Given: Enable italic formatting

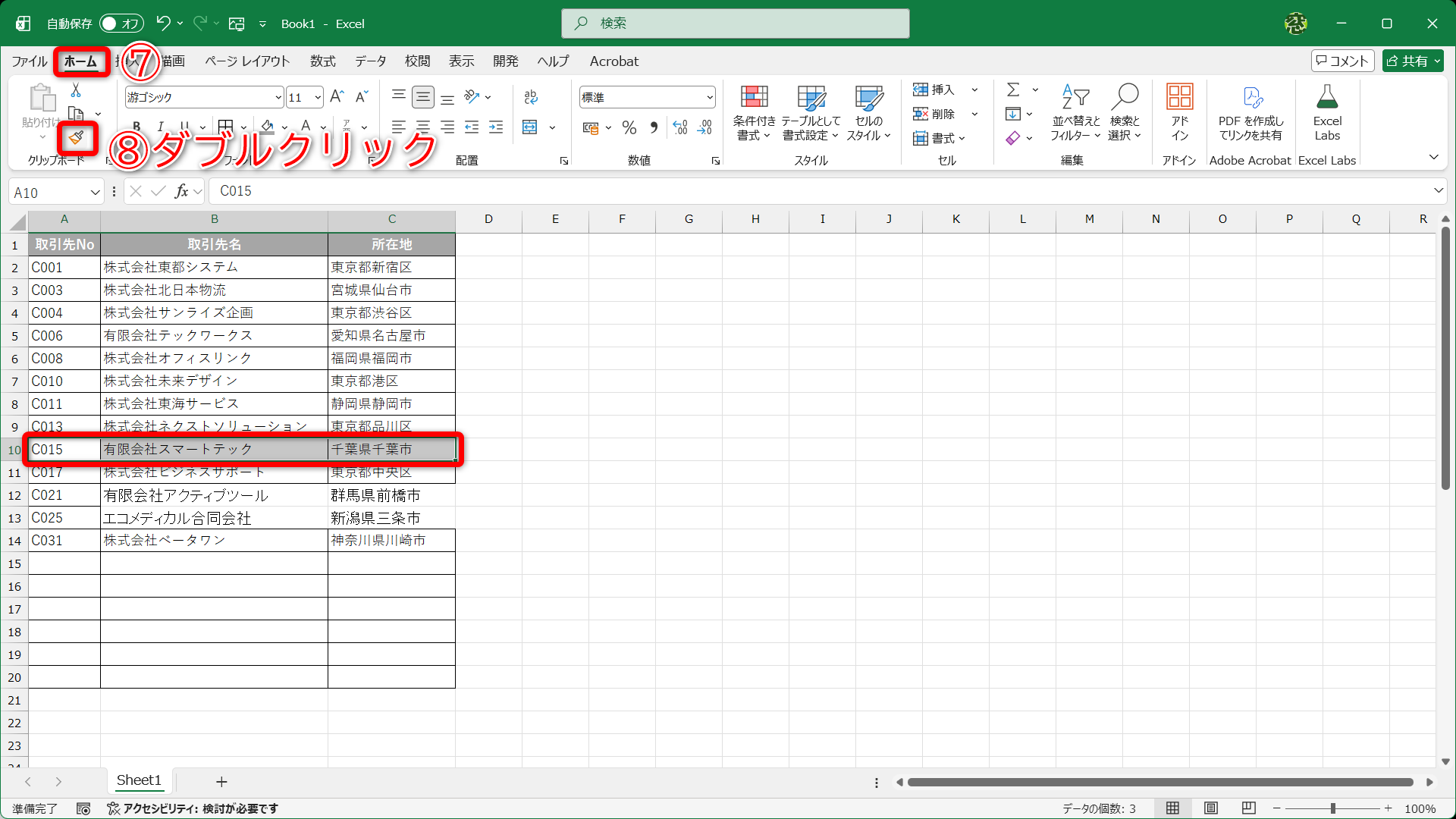Looking at the screenshot, I should pos(160,126).
